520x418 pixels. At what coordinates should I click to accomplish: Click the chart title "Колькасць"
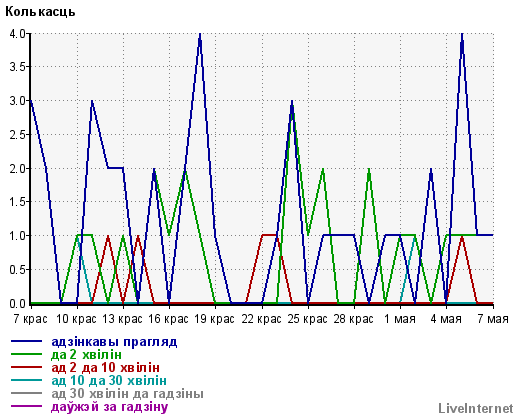40,12
